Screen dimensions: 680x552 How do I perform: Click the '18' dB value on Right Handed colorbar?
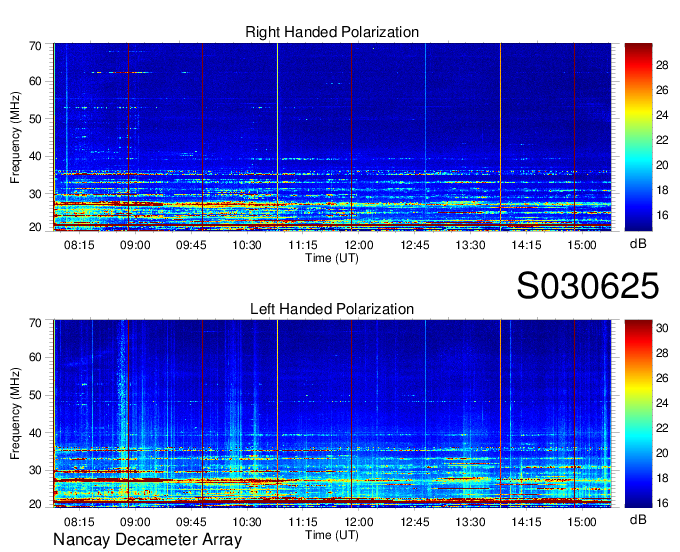click(662, 190)
